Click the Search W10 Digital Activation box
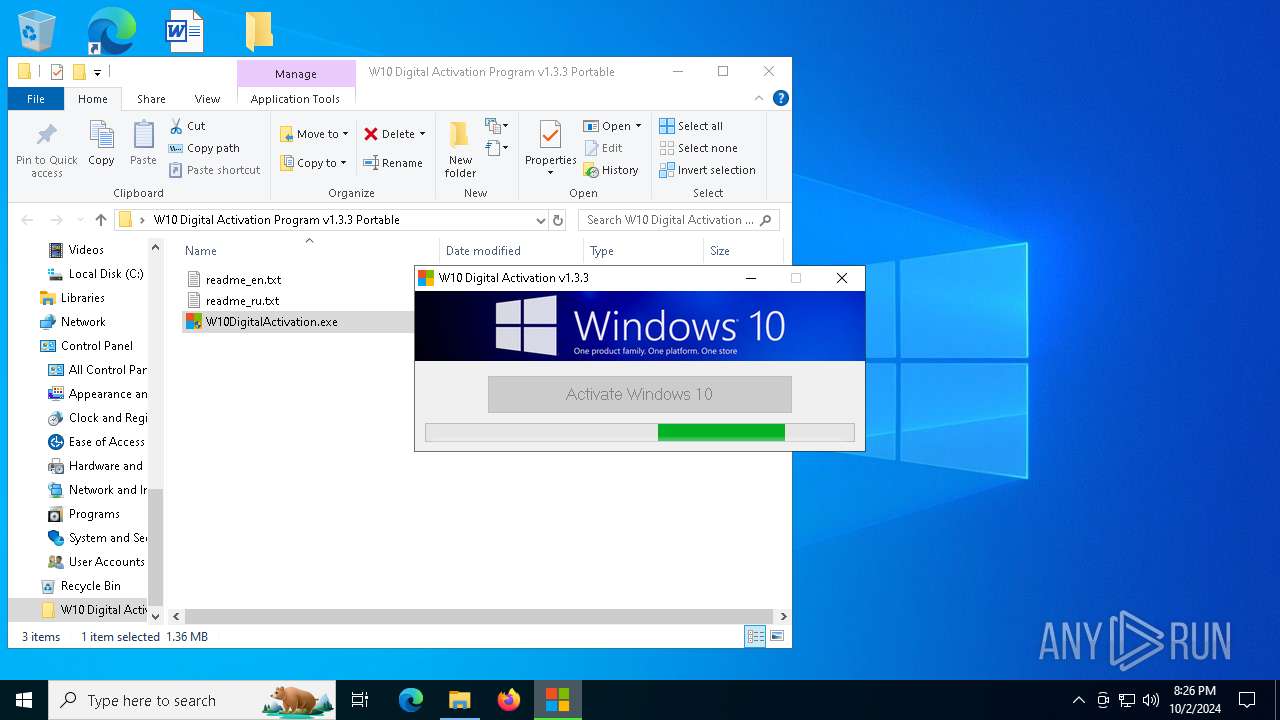This screenshot has width=1280, height=720. 678,220
